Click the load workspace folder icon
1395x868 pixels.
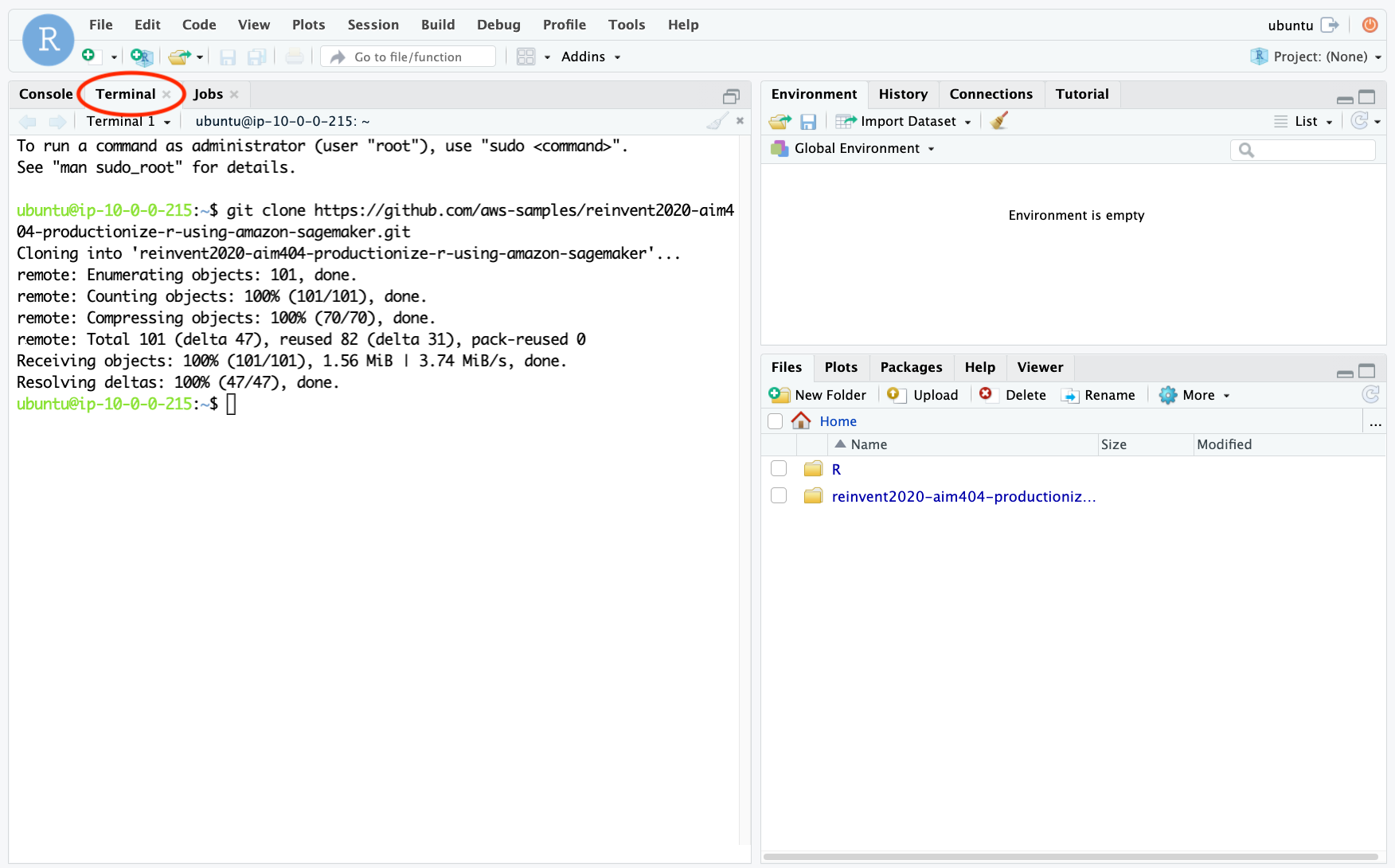click(780, 121)
